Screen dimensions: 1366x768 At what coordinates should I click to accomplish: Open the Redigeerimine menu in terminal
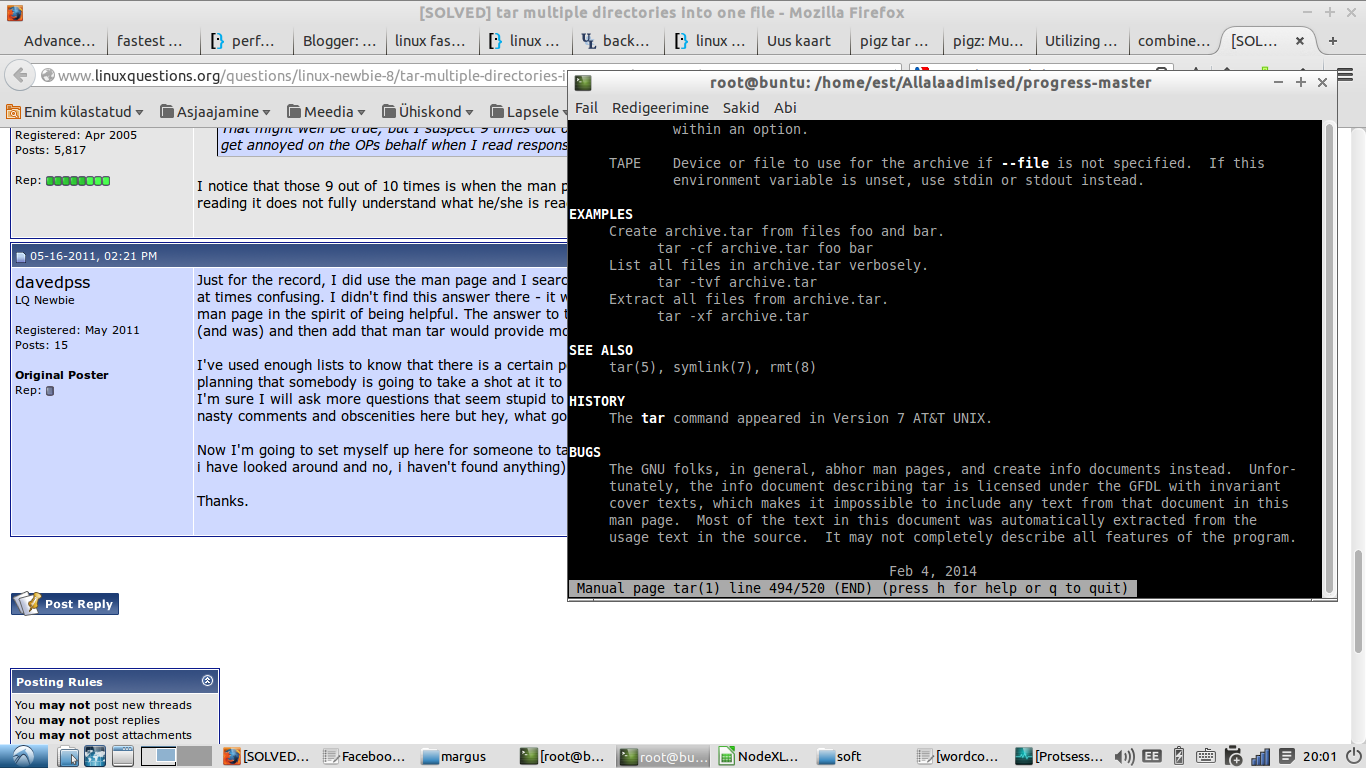click(660, 108)
